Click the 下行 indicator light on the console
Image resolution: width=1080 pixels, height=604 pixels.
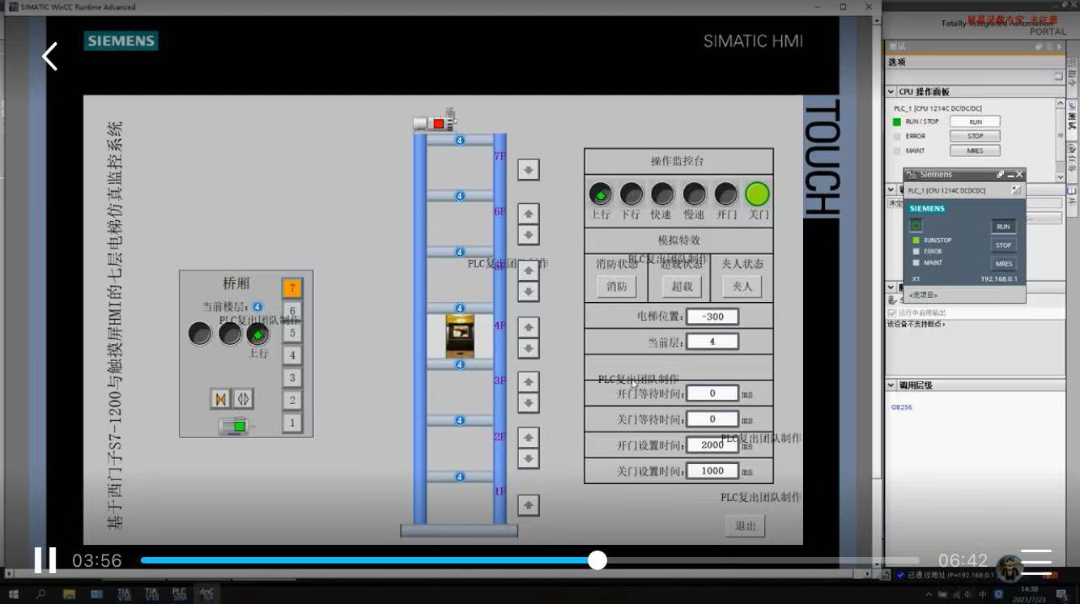tap(631, 194)
